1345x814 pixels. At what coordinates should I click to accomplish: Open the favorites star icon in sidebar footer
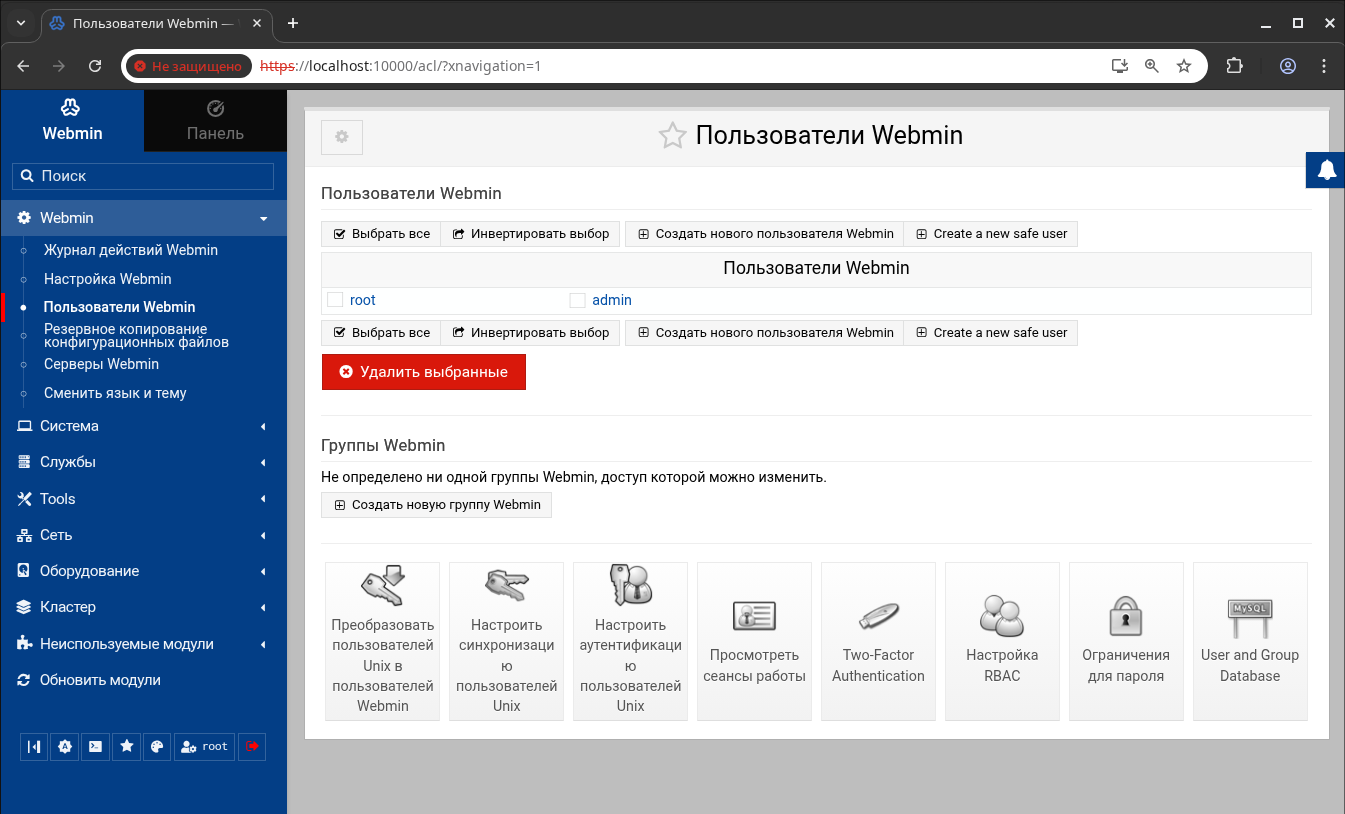pyautogui.click(x=126, y=746)
